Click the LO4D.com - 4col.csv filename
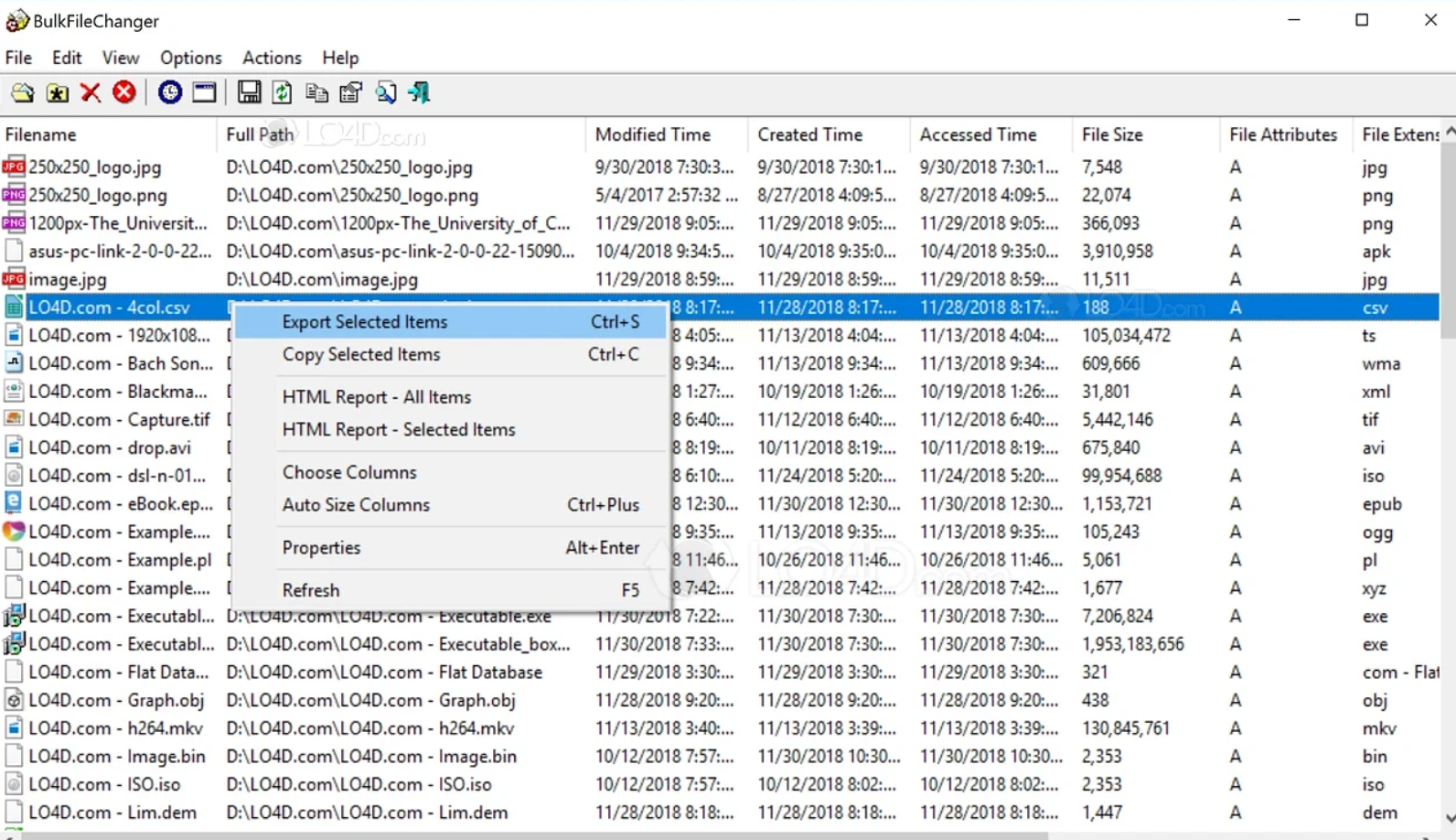 pos(110,307)
